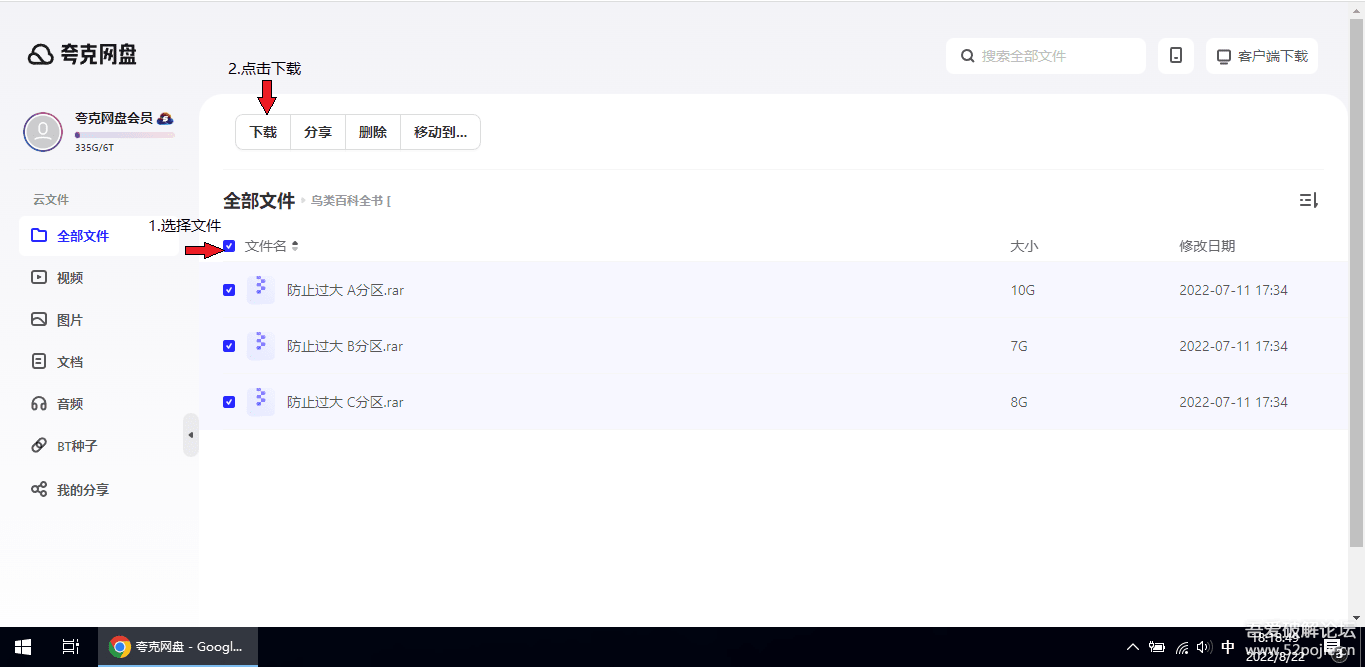Screen dimensions: 1365x667
Task: Click the Quark cloud drive logo
Action: tap(82, 55)
